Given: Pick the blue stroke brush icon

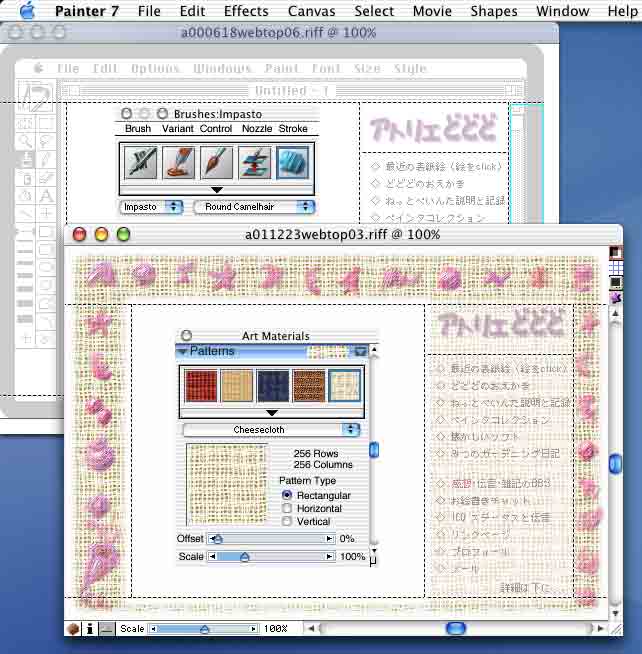Looking at the screenshot, I should 293,162.
